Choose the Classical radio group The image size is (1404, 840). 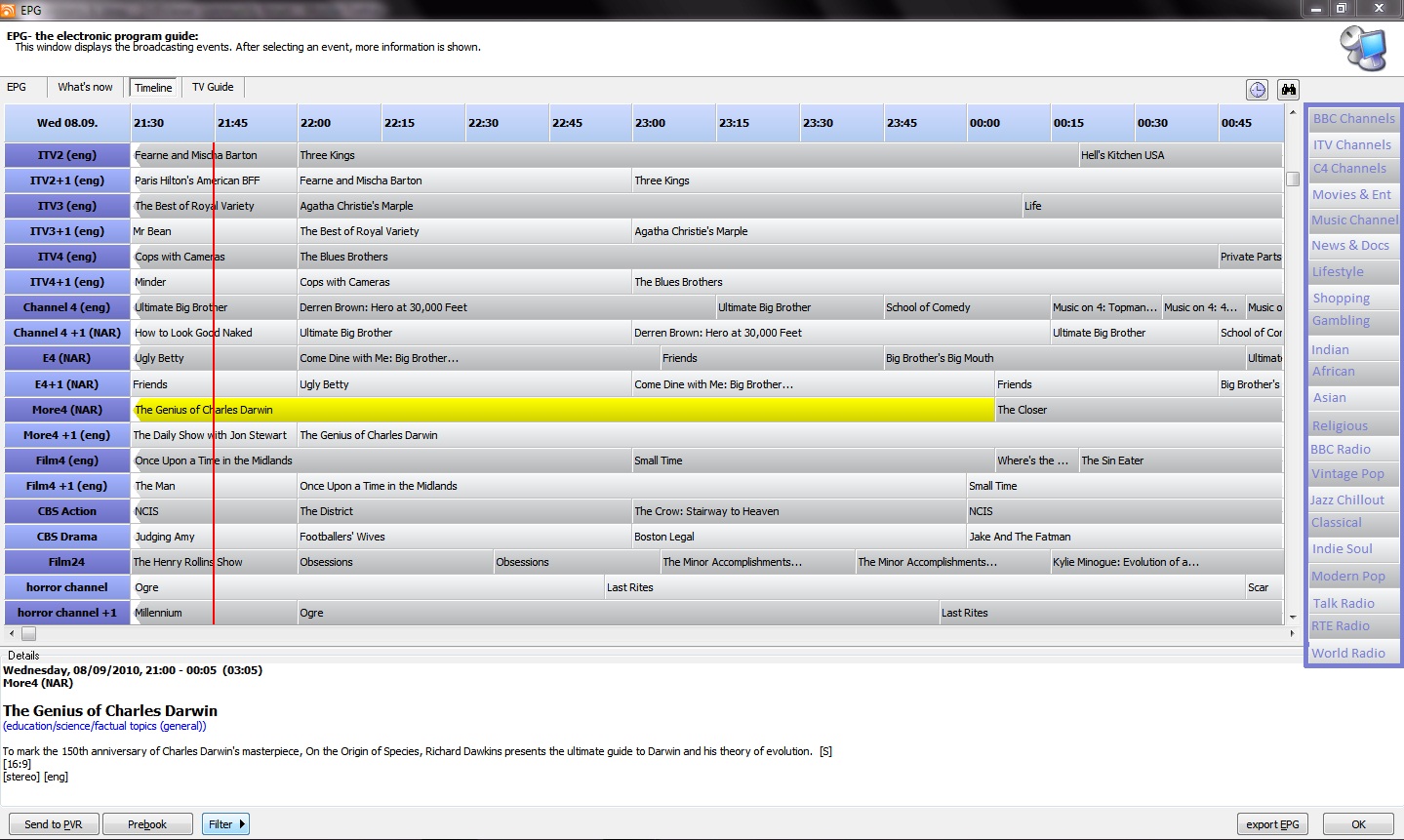[1353, 523]
